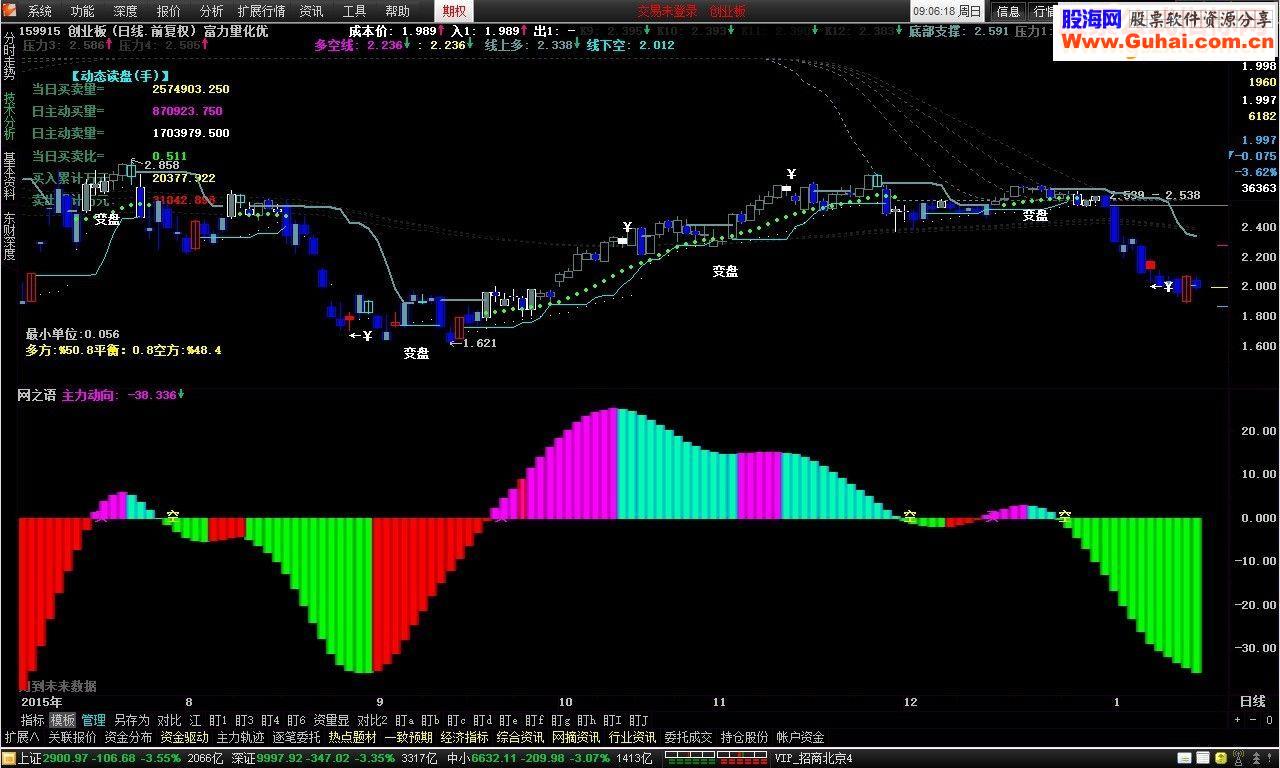
Task: Open the 网摘资讯 tab
Action: 576,737
